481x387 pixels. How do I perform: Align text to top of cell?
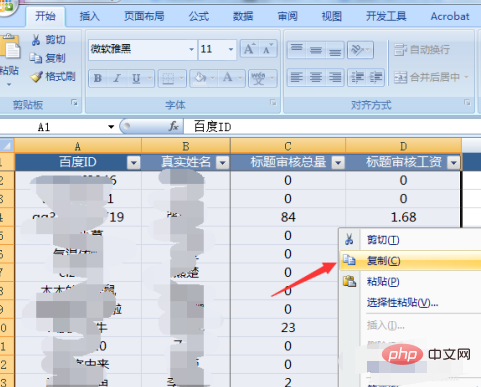tap(297, 50)
